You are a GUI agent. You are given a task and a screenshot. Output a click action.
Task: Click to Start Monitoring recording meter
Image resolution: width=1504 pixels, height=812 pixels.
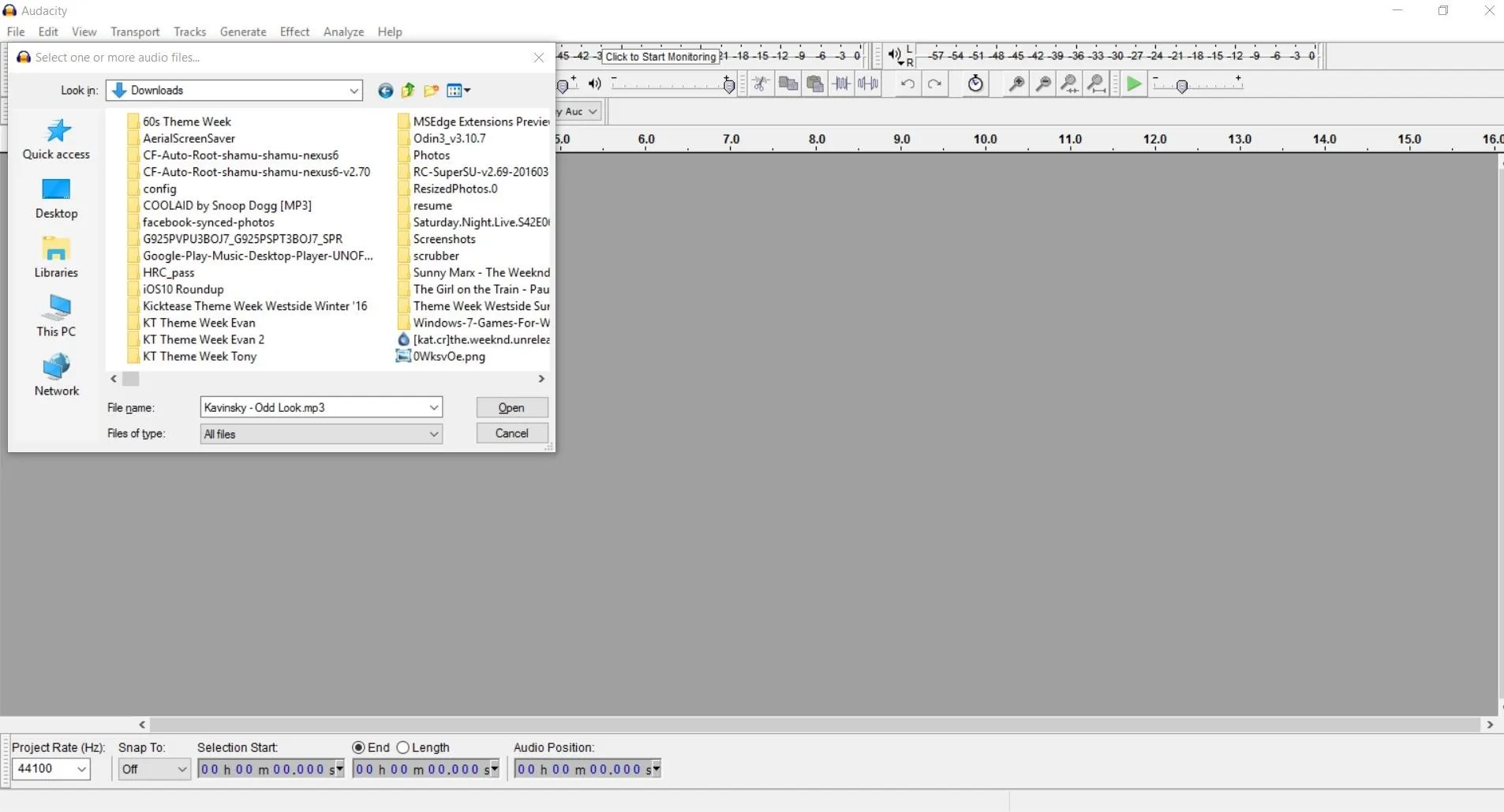click(661, 57)
